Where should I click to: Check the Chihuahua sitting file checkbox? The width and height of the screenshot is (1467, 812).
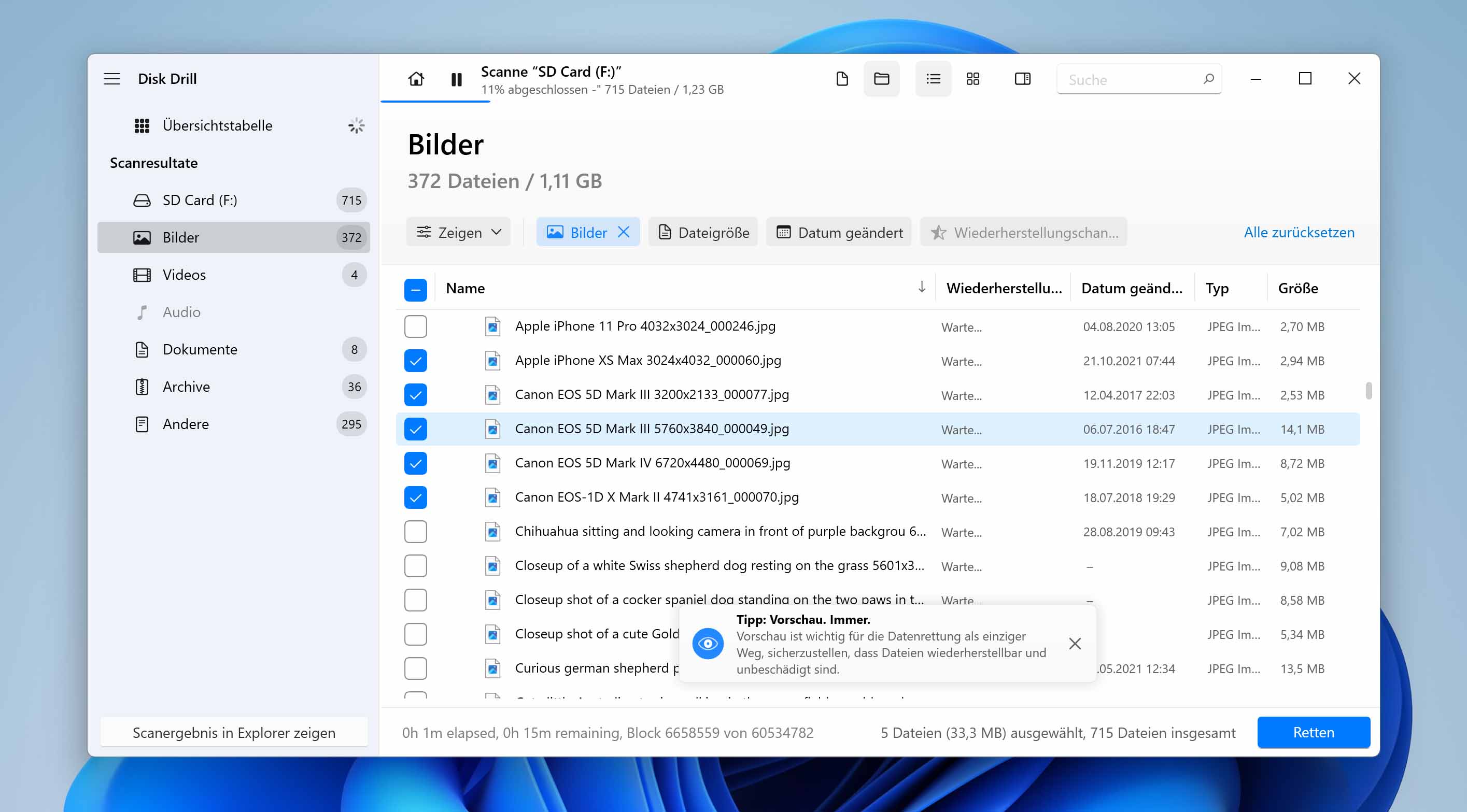coord(415,531)
